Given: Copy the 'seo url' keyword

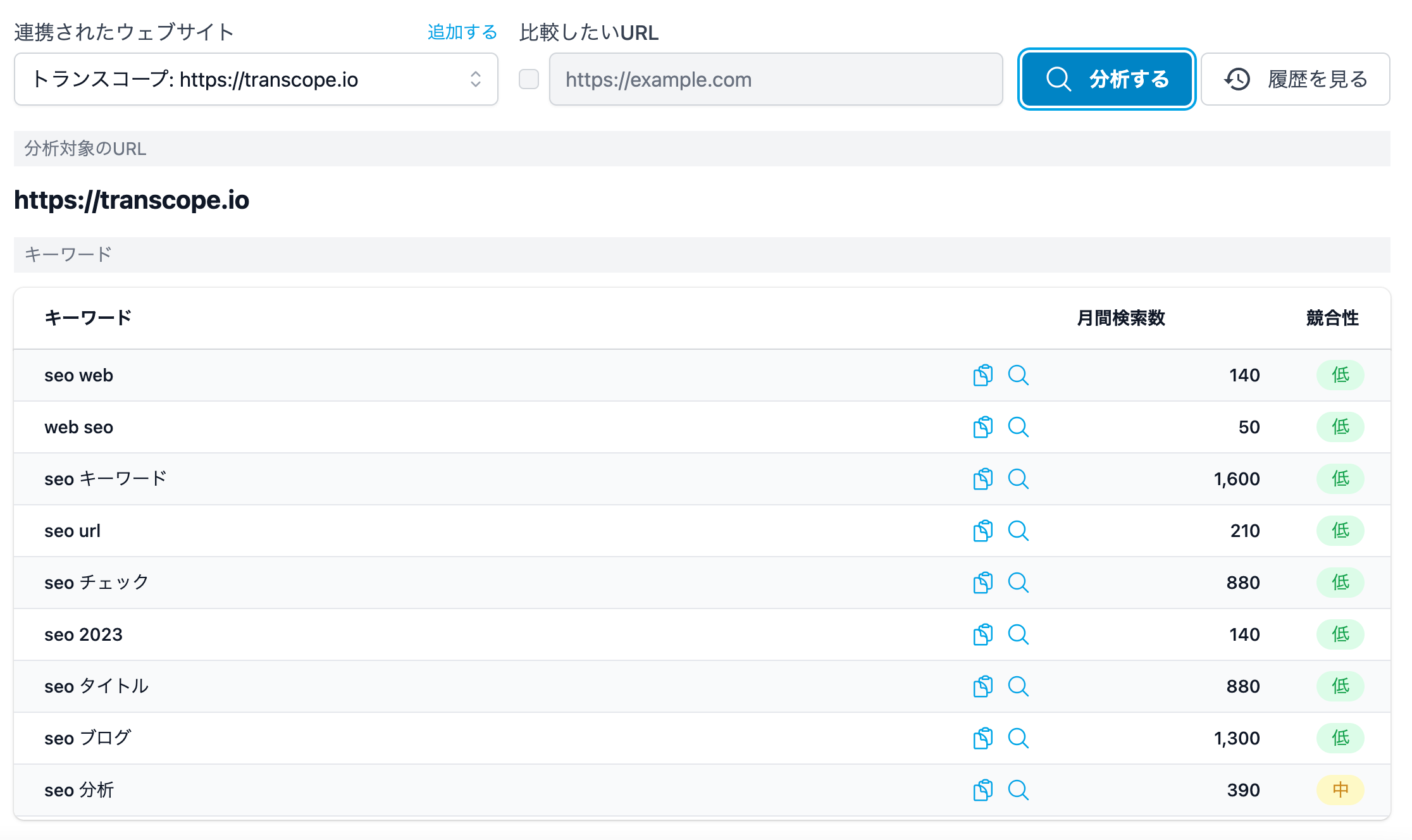Looking at the screenshot, I should (982, 531).
